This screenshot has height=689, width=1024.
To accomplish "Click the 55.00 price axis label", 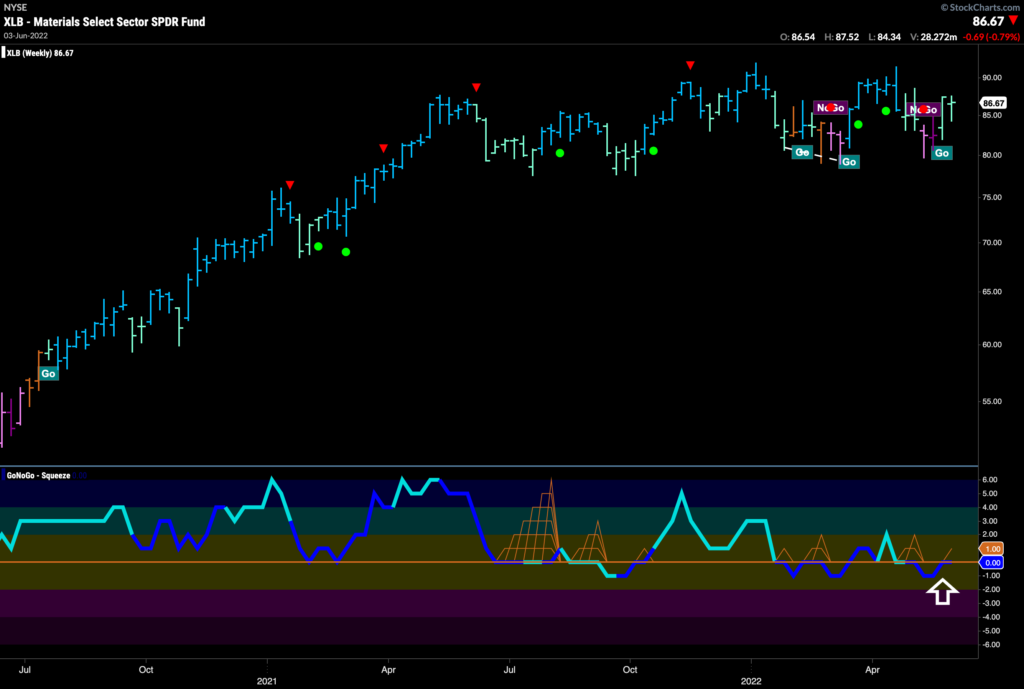I will coord(992,401).
